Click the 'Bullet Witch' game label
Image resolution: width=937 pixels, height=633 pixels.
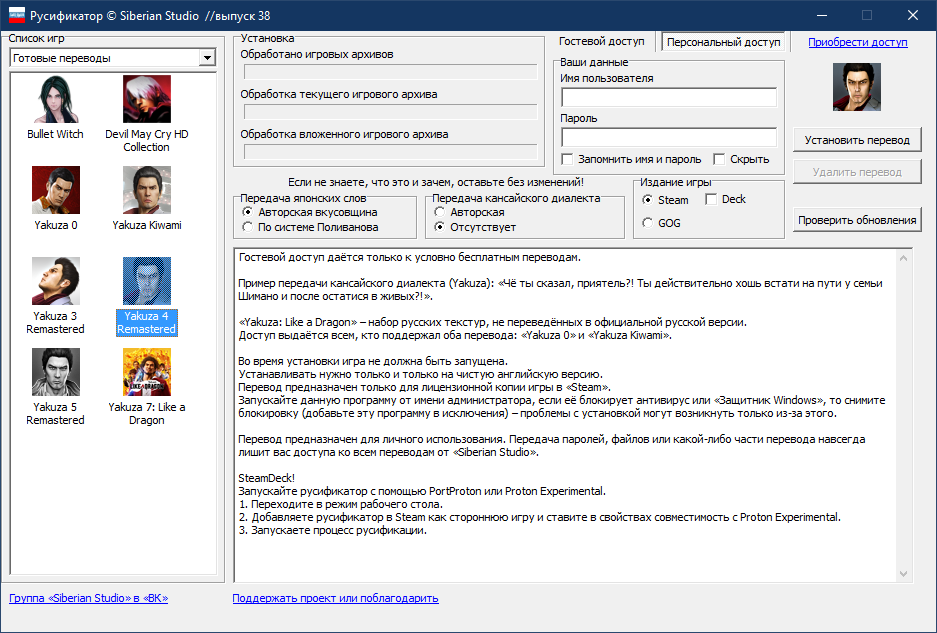coord(56,134)
